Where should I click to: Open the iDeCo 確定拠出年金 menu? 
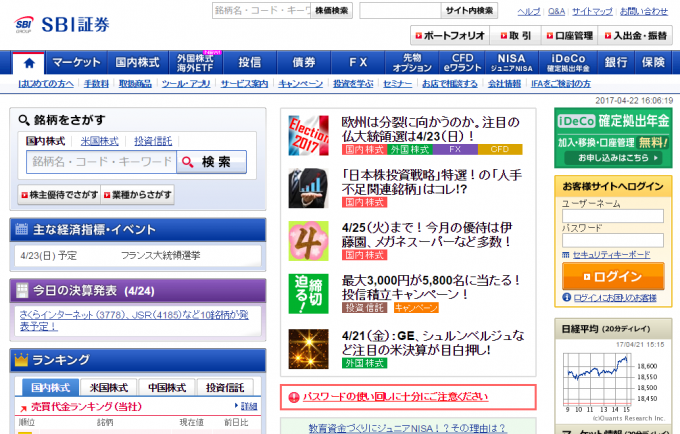568,62
